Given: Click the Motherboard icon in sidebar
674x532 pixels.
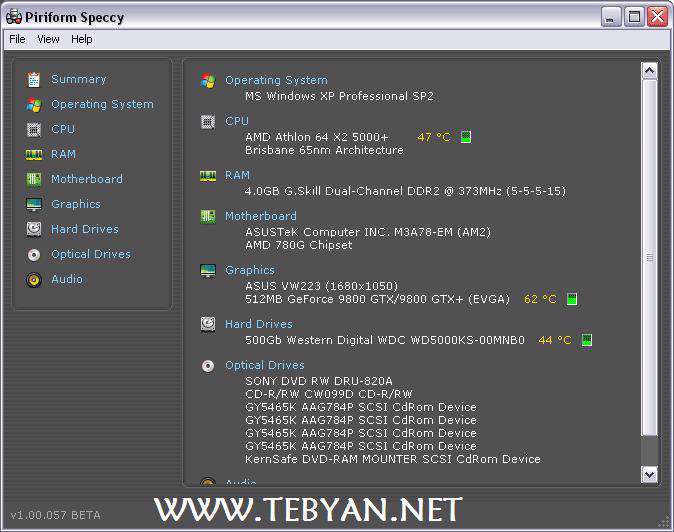Looking at the screenshot, I should (x=34, y=179).
